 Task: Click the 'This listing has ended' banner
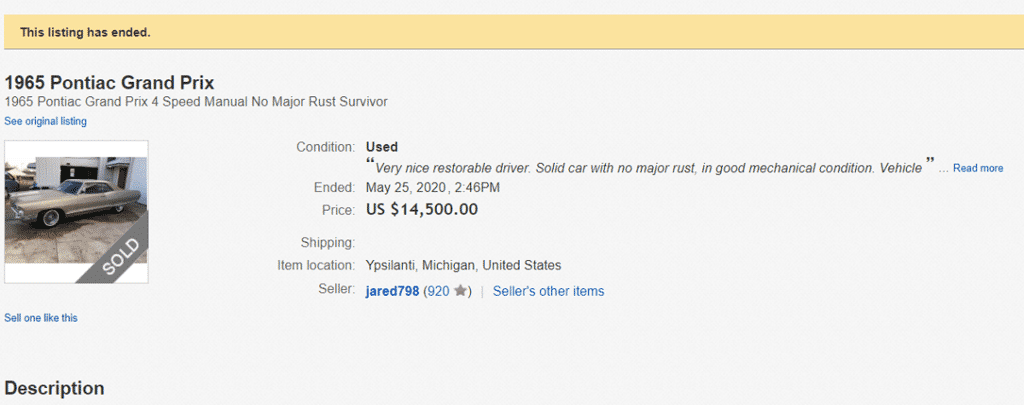pos(85,32)
